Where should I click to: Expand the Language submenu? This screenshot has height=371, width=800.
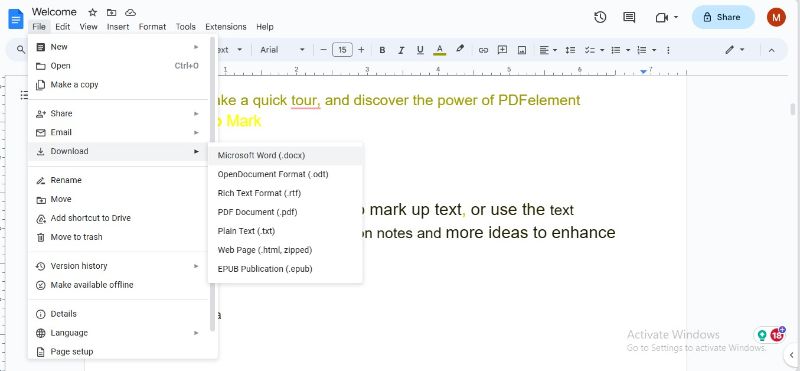[118, 333]
